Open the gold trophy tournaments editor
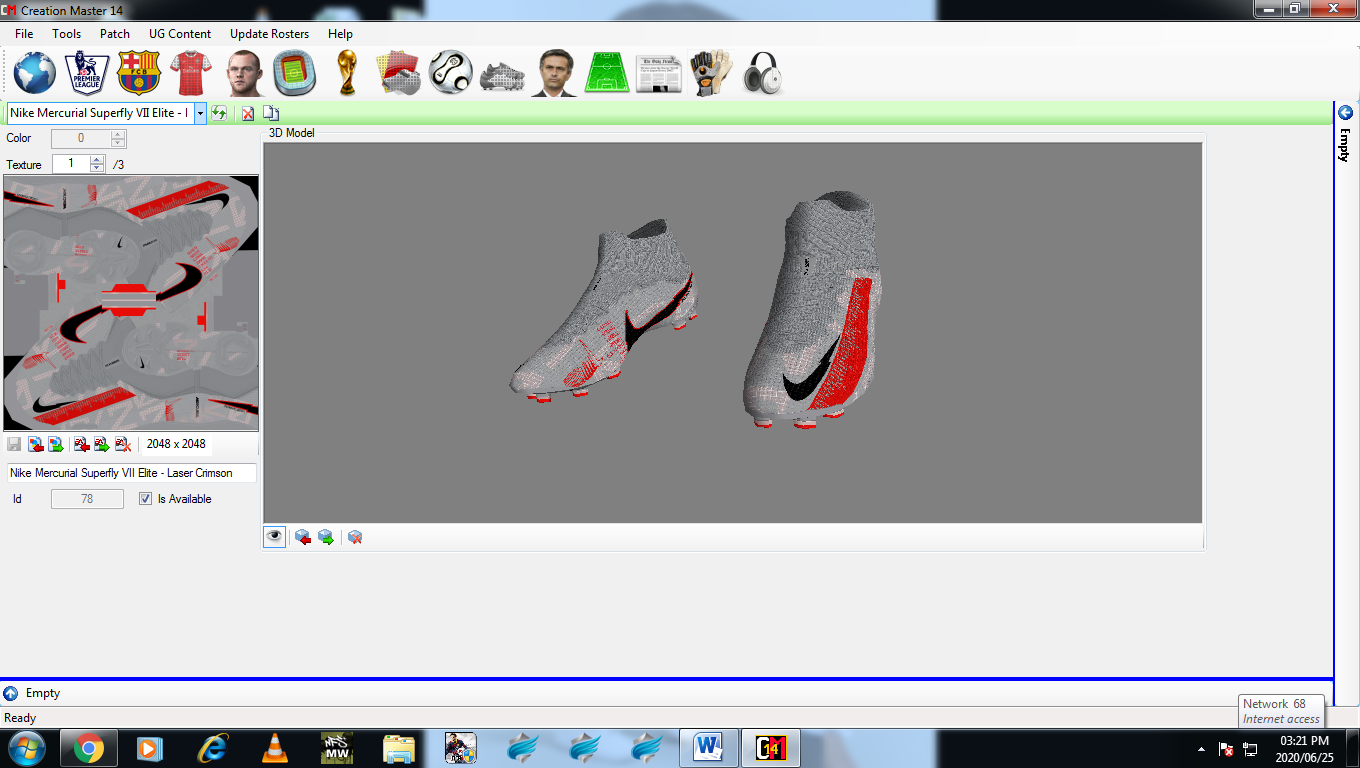 click(347, 73)
